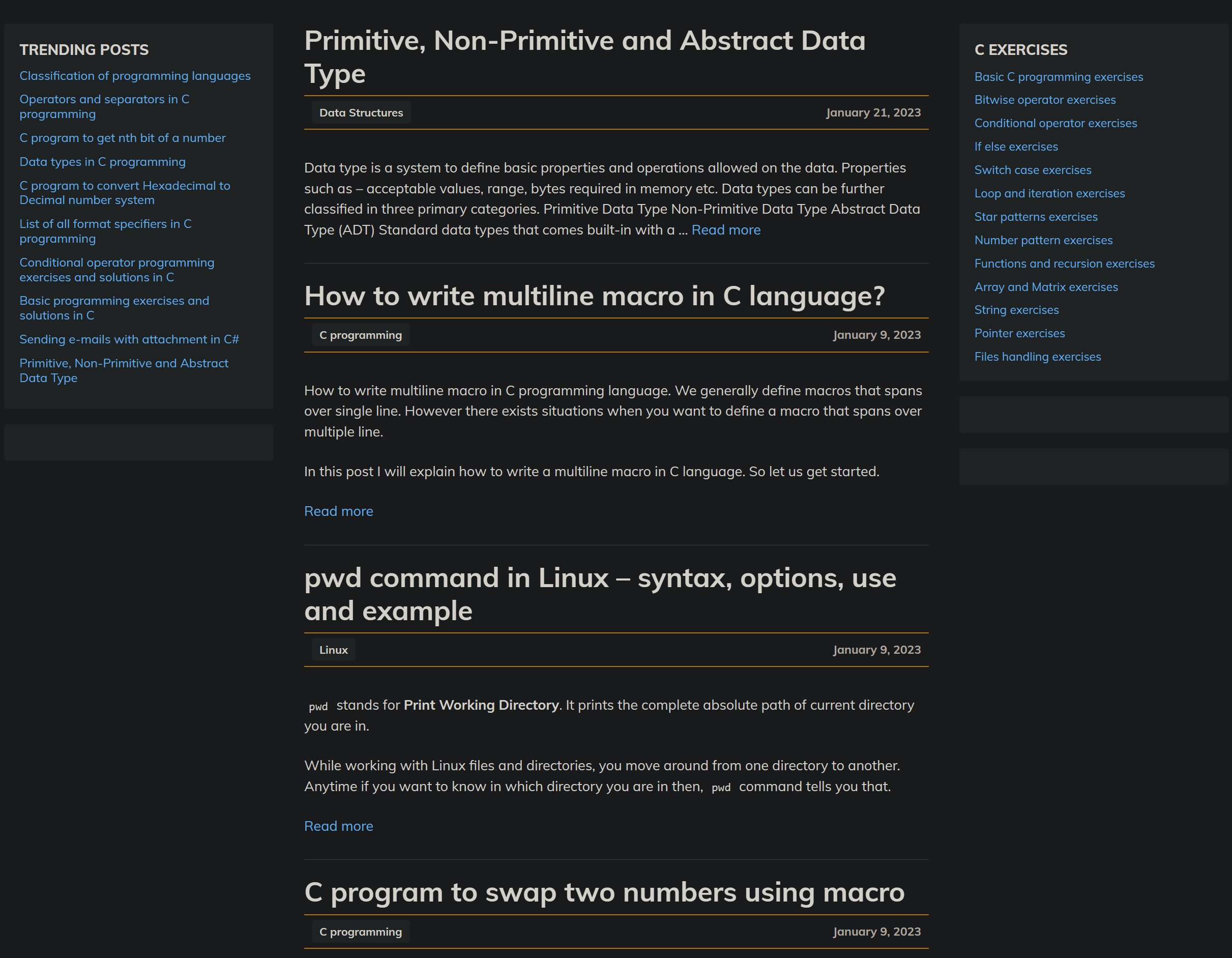Open 'Classification of programming languages' trending post

(x=135, y=76)
